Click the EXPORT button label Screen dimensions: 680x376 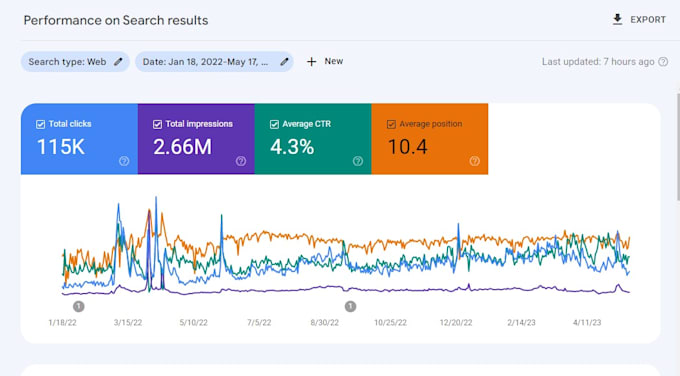pos(648,20)
